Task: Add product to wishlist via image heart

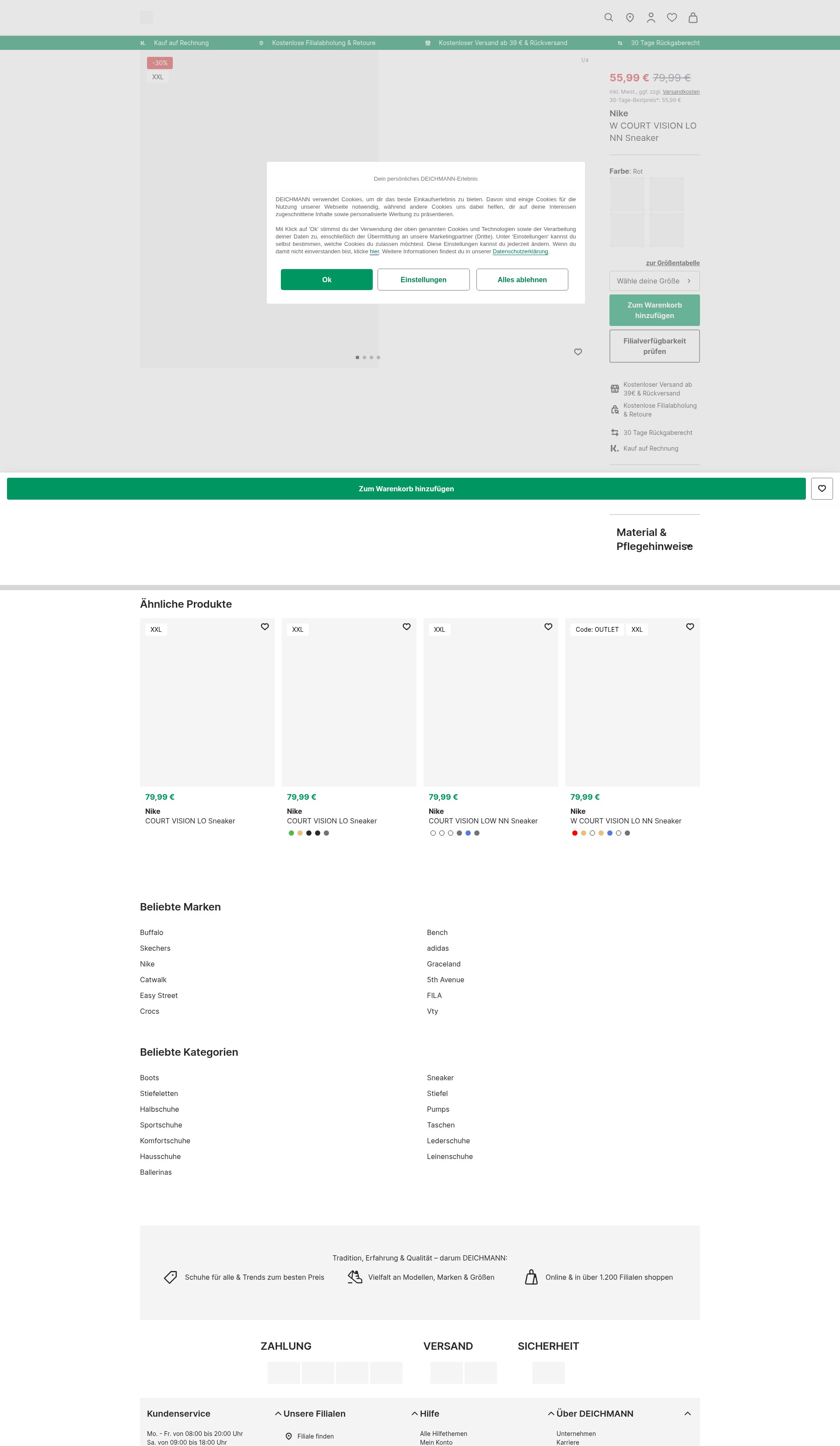Action: pos(578,352)
